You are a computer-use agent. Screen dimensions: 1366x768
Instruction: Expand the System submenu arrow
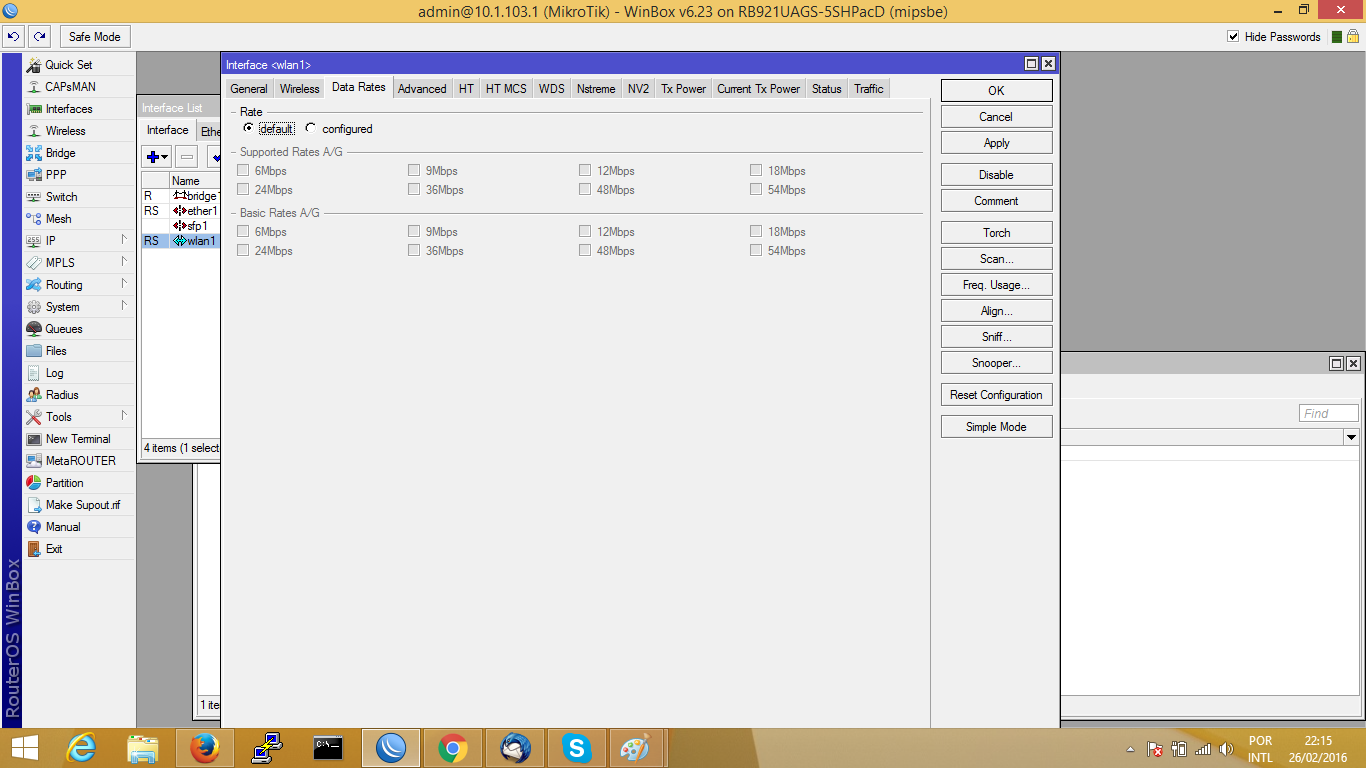124,306
